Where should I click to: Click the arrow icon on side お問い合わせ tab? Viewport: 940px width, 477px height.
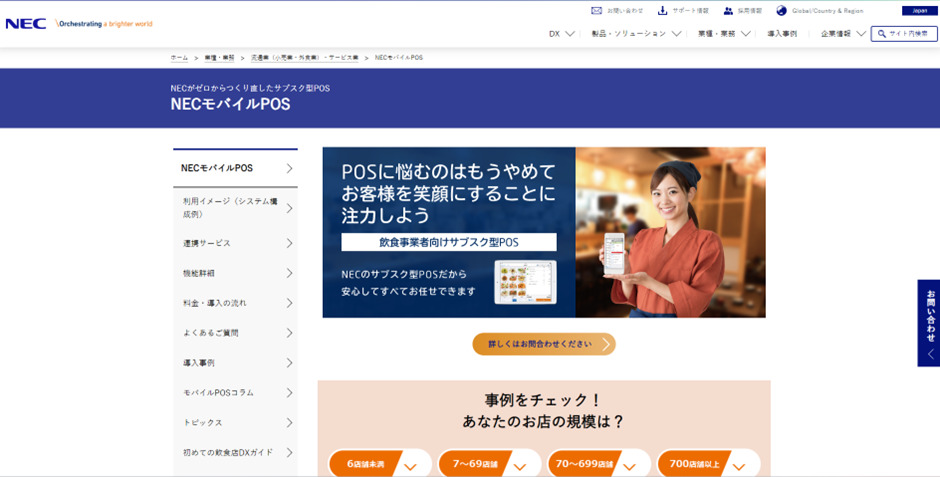coord(930,354)
